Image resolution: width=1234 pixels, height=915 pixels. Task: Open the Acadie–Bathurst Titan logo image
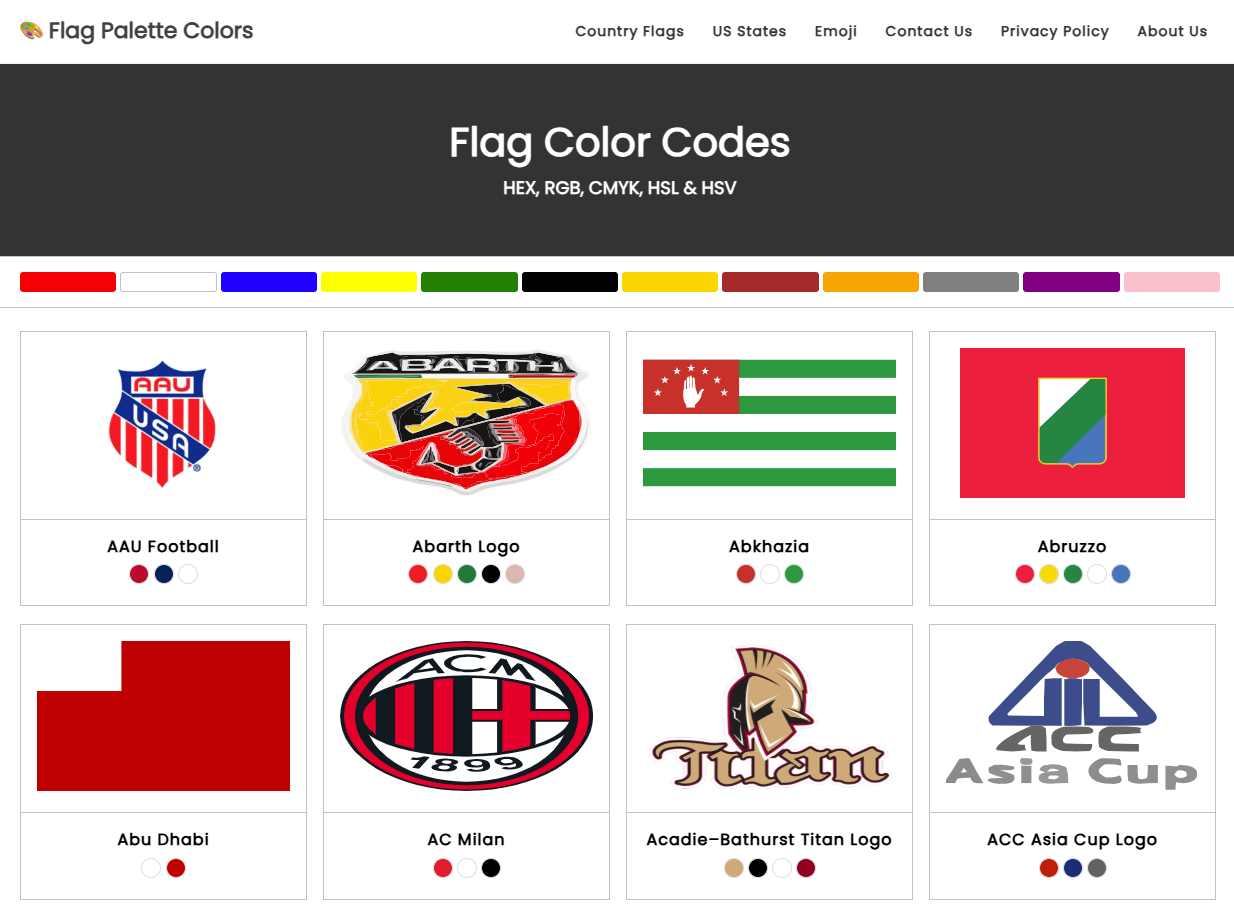[768, 716]
